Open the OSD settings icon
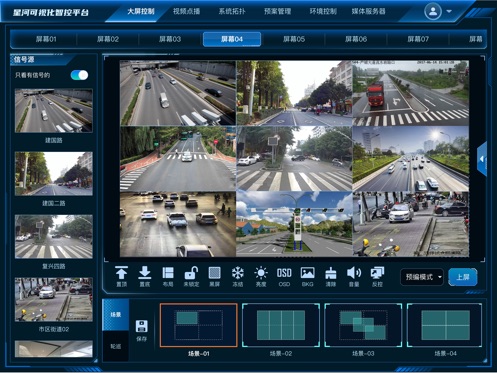This screenshot has width=497, height=373. click(x=284, y=276)
